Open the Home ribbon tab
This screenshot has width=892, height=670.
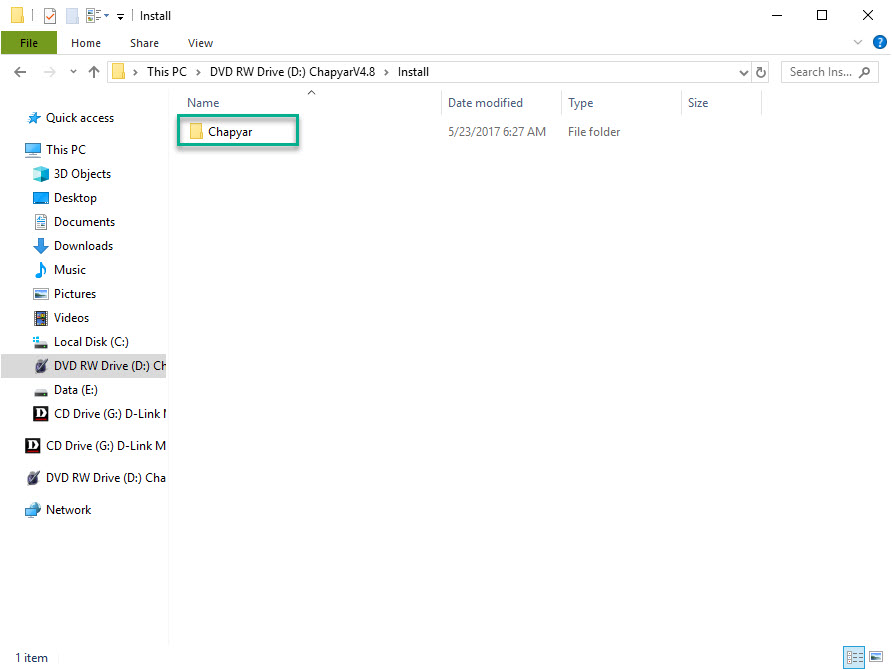(86, 43)
